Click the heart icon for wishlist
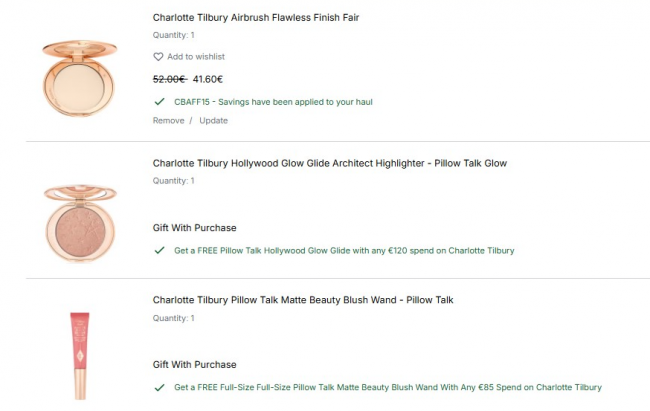This screenshot has width=650, height=411. click(x=158, y=57)
